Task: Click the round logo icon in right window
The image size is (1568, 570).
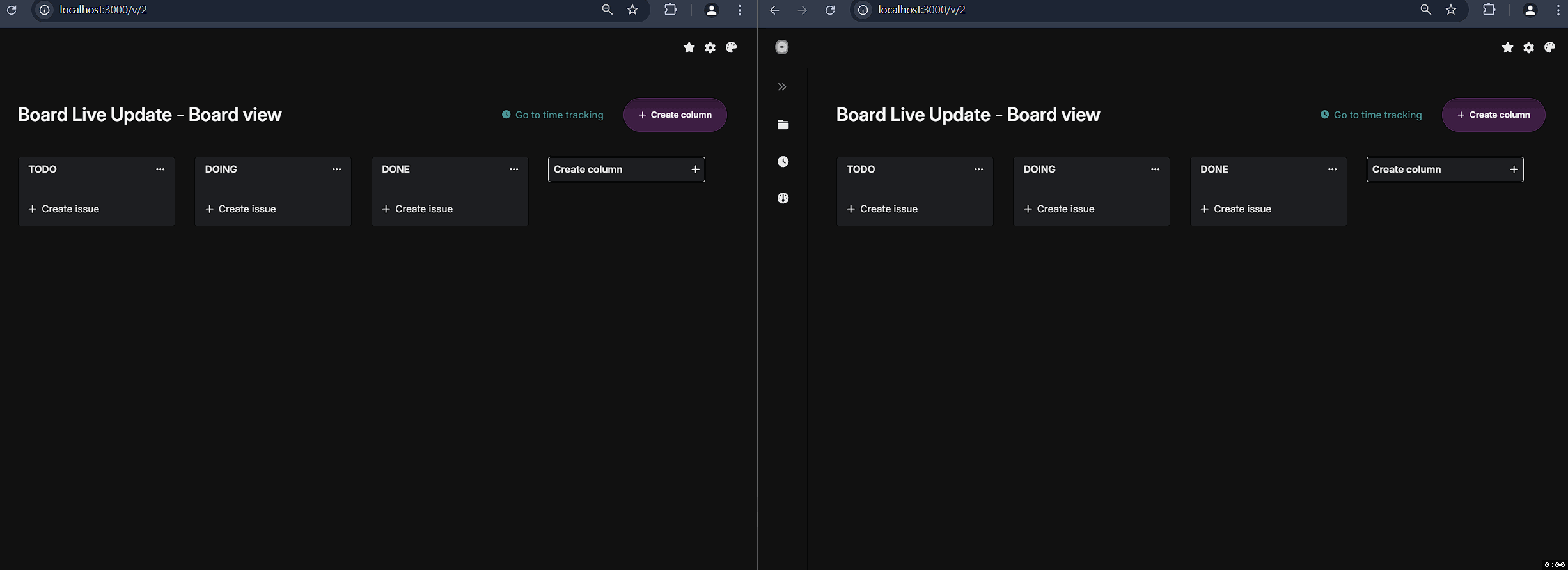Action: (x=781, y=47)
